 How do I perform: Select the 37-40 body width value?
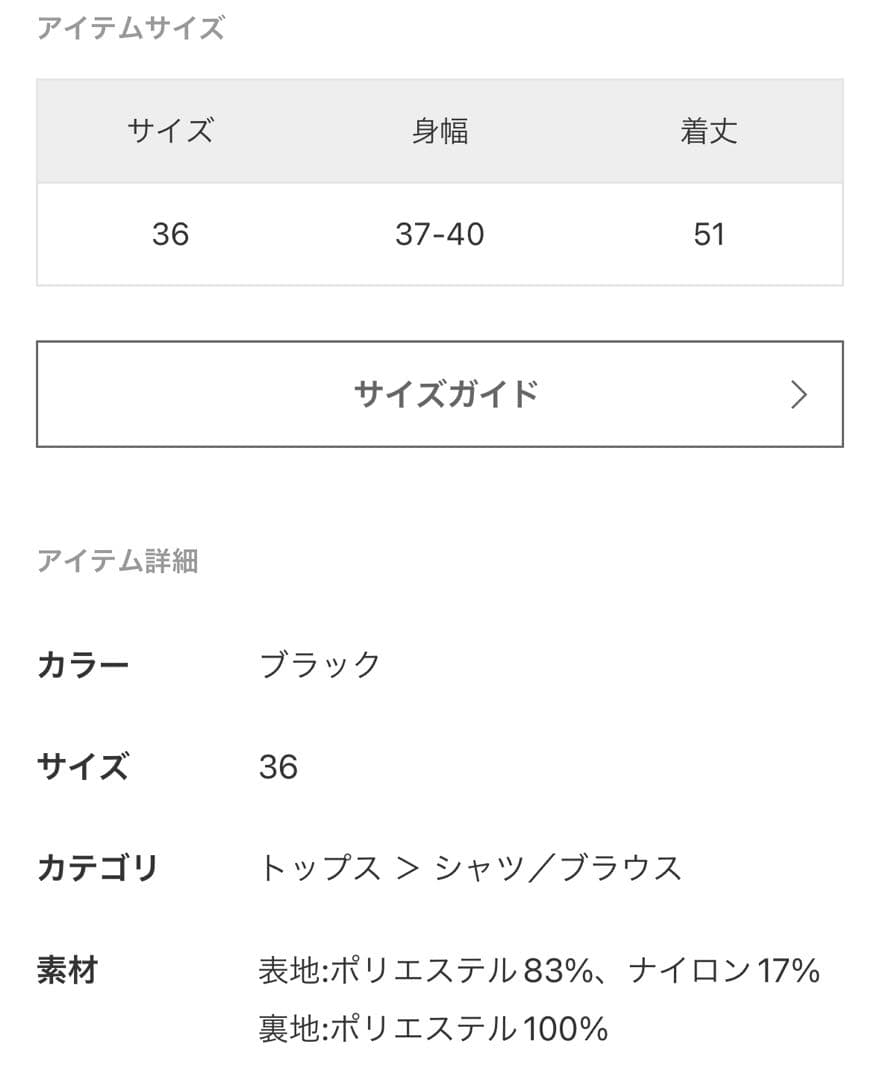pyautogui.click(x=440, y=234)
